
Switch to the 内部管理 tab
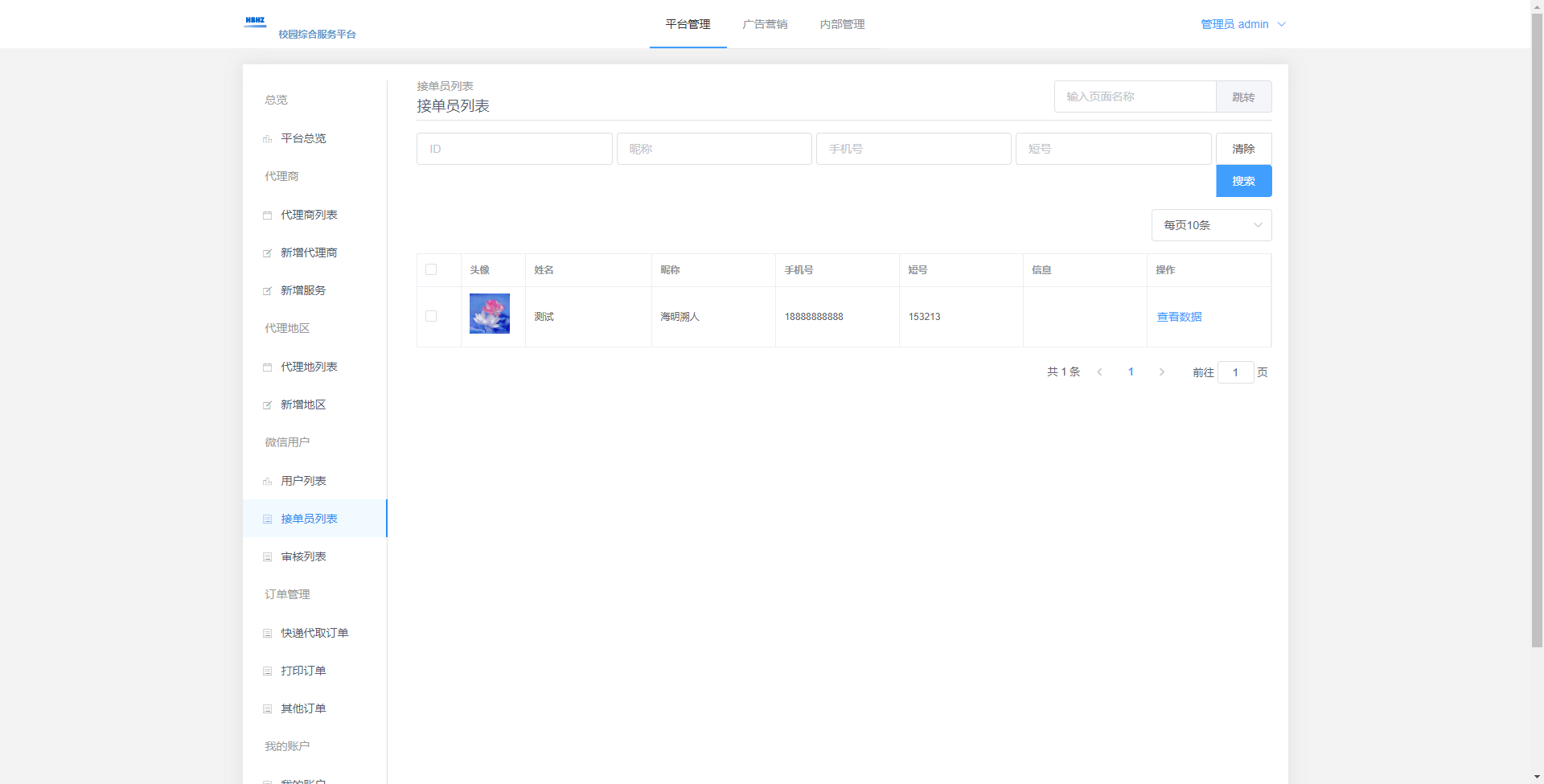point(842,24)
